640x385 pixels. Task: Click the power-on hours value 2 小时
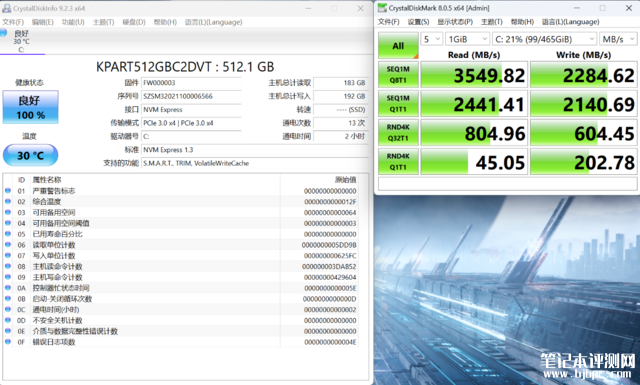(x=340, y=136)
